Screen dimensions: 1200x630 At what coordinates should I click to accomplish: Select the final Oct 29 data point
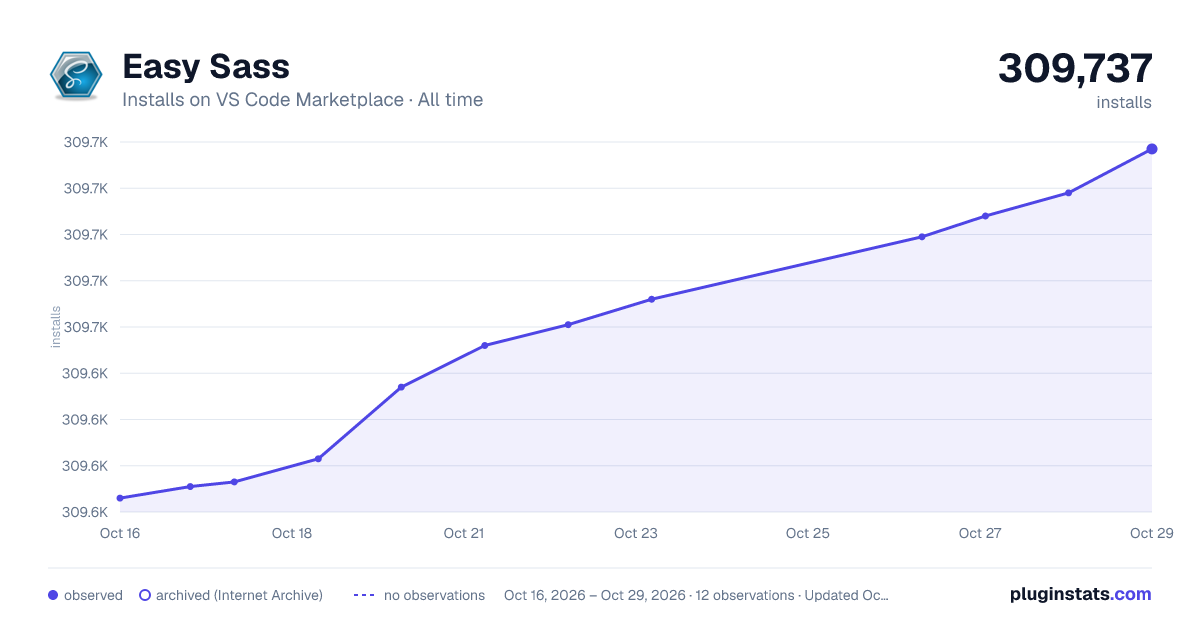coord(1152,149)
